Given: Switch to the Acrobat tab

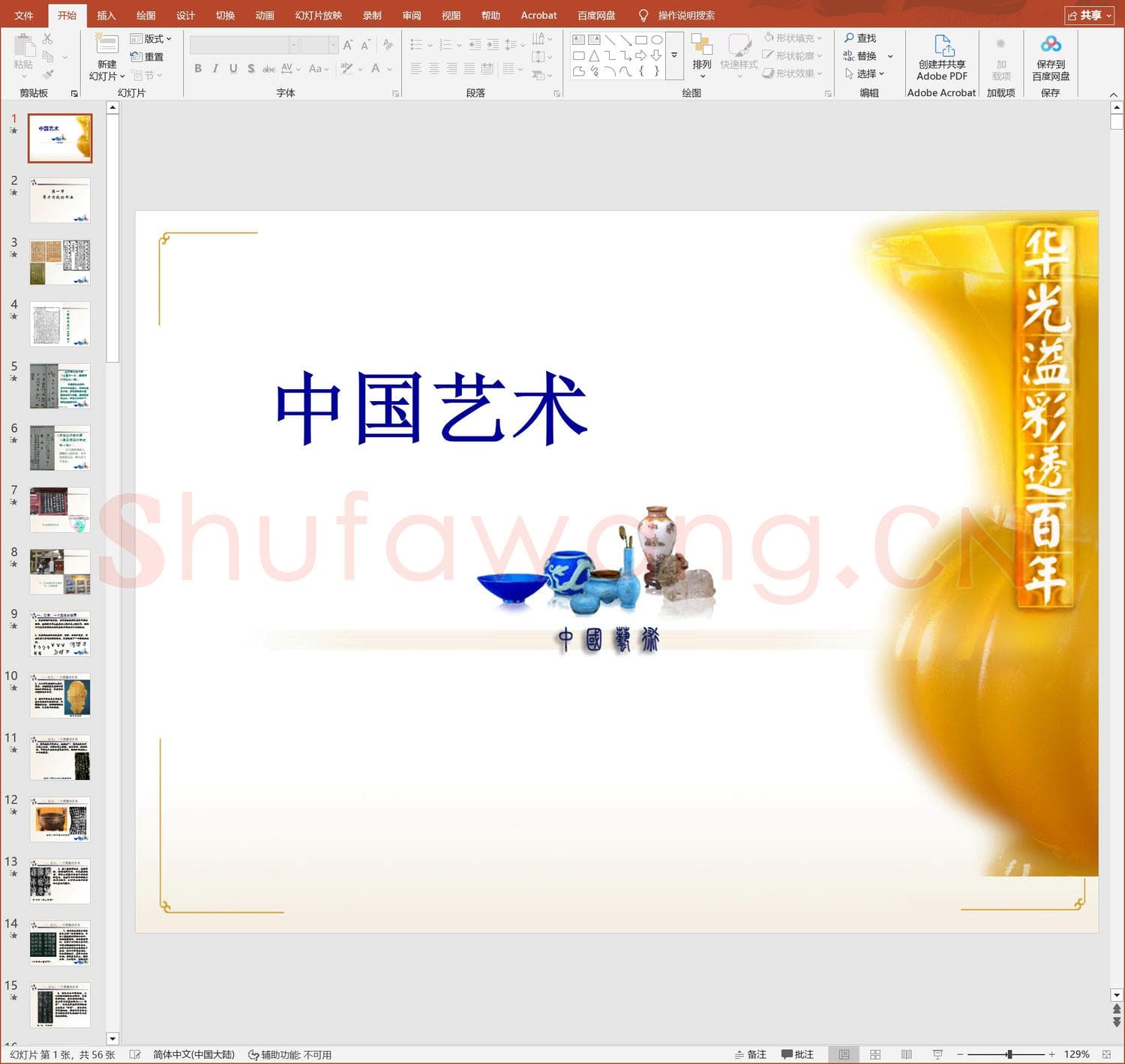Looking at the screenshot, I should [538, 15].
